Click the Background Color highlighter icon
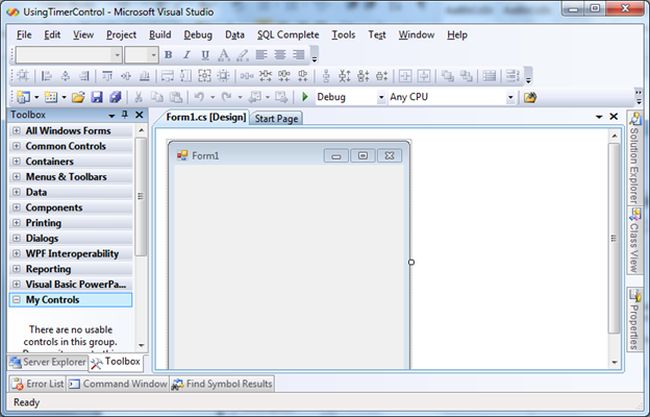The width and height of the screenshot is (650, 417). point(243,55)
